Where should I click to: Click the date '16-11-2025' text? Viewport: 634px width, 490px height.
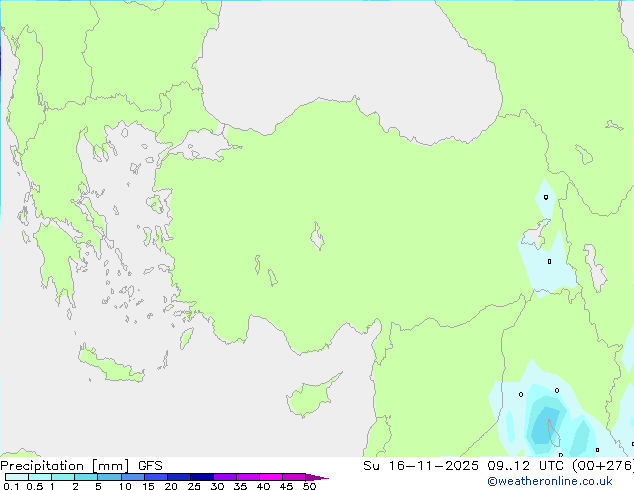(433, 466)
